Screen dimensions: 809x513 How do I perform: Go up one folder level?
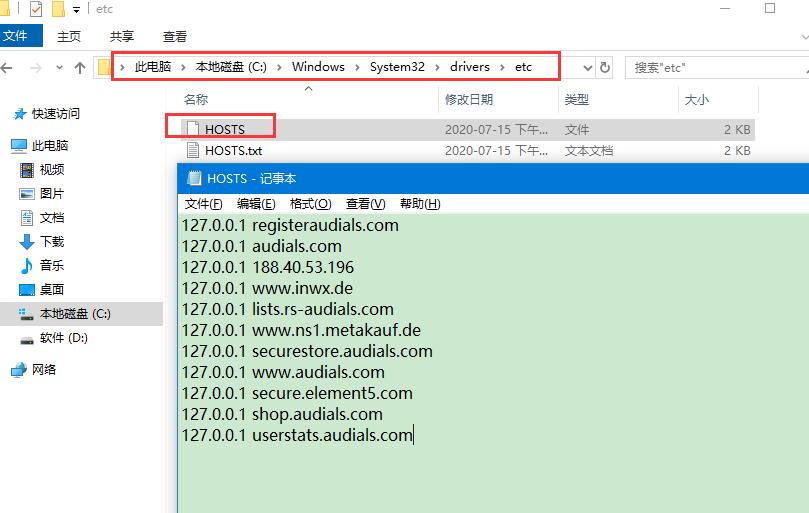click(80, 68)
